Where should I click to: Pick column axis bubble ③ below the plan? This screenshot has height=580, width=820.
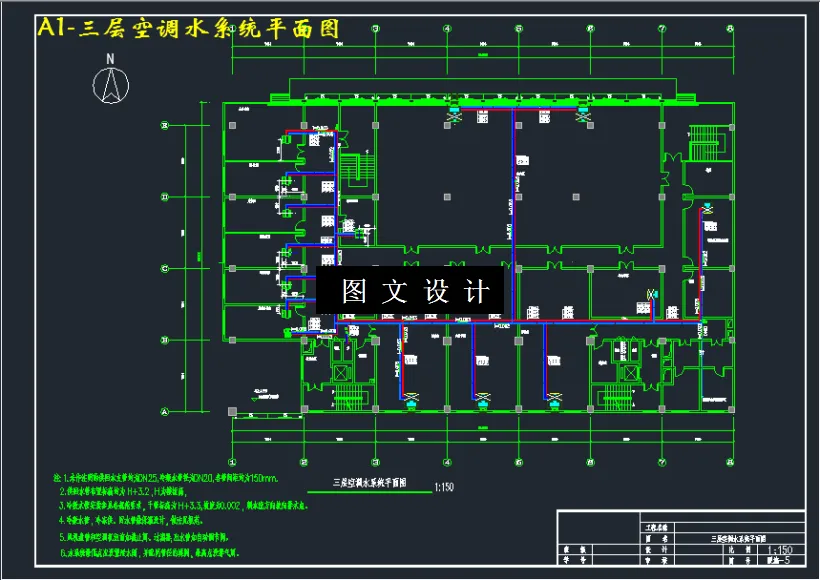point(375,462)
